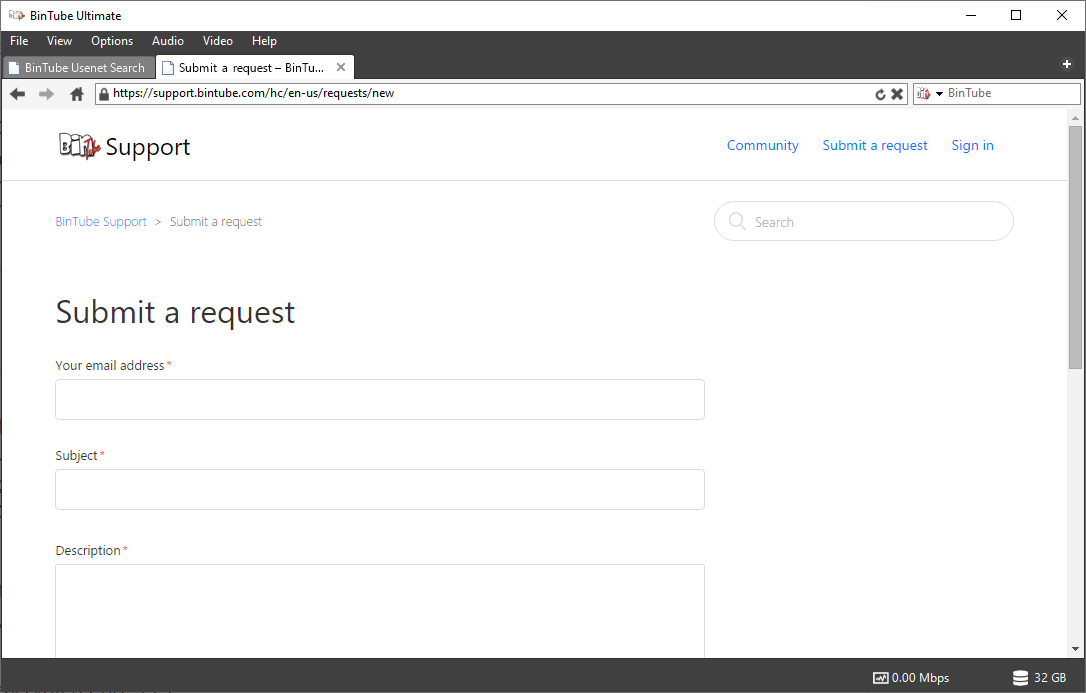Minimize the BinTube Ultimate window

[x=971, y=15]
